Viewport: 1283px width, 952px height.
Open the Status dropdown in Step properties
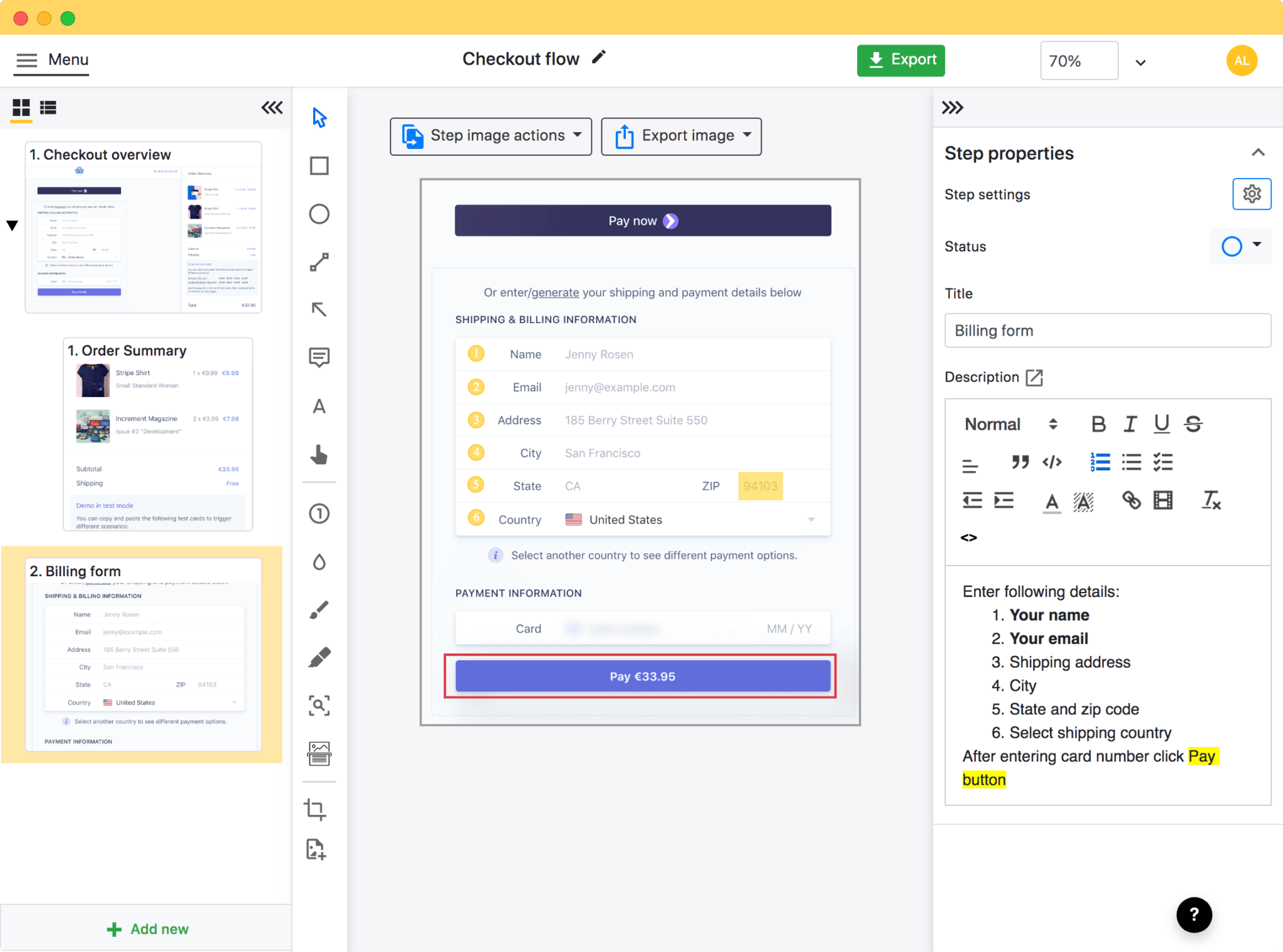click(1258, 246)
